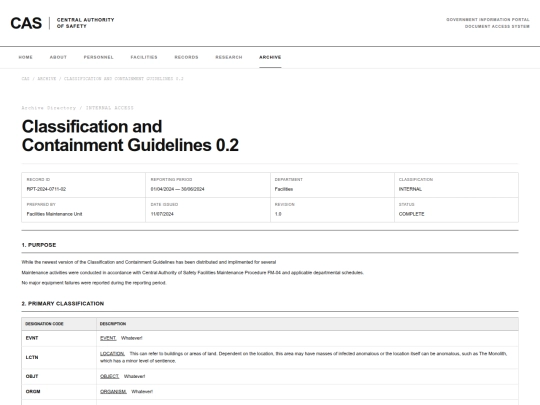Image resolution: width=540 pixels, height=405 pixels.
Task: Open the Personnel section
Action: (98, 57)
